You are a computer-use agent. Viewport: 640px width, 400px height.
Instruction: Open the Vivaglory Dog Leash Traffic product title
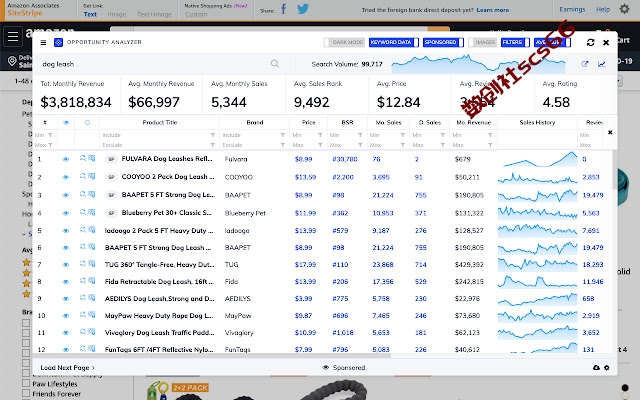pos(159,333)
